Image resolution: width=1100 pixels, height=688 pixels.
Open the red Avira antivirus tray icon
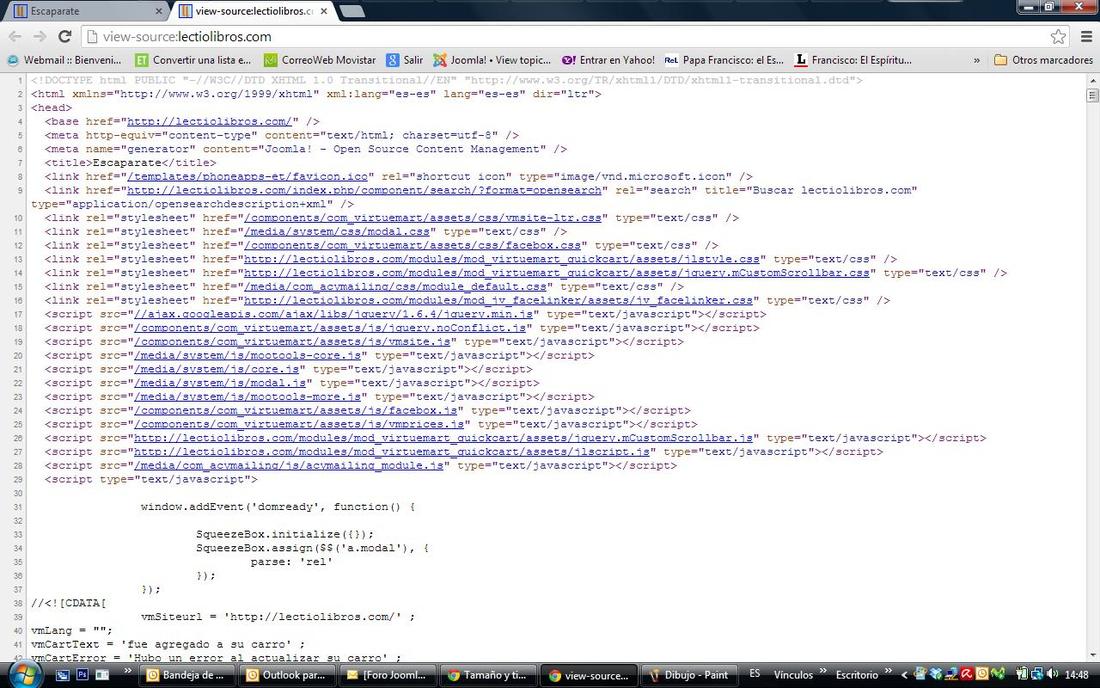click(967, 674)
